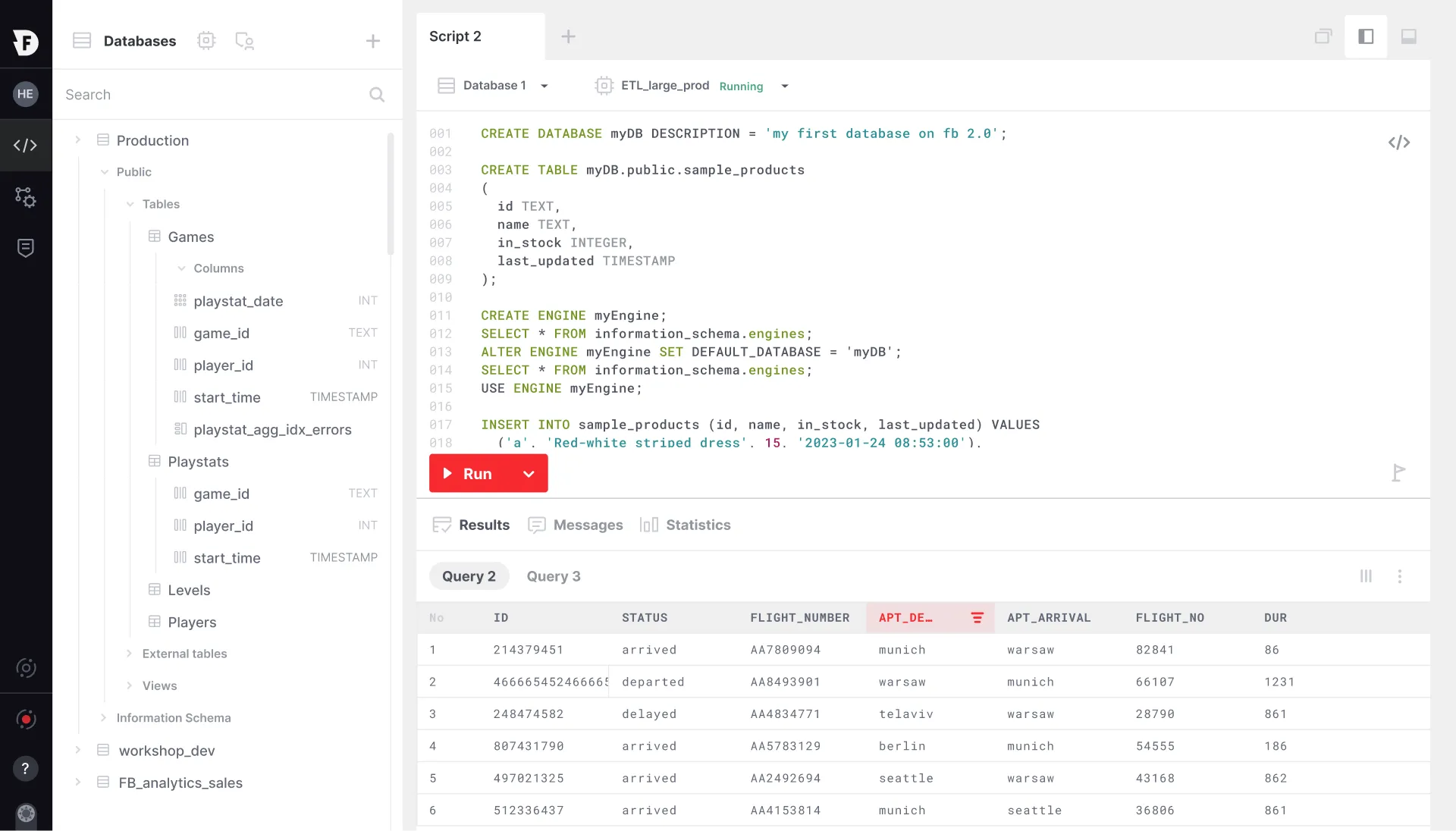Open the column visibility icon in results
This screenshot has width=1456, height=831.
[x=1366, y=576]
